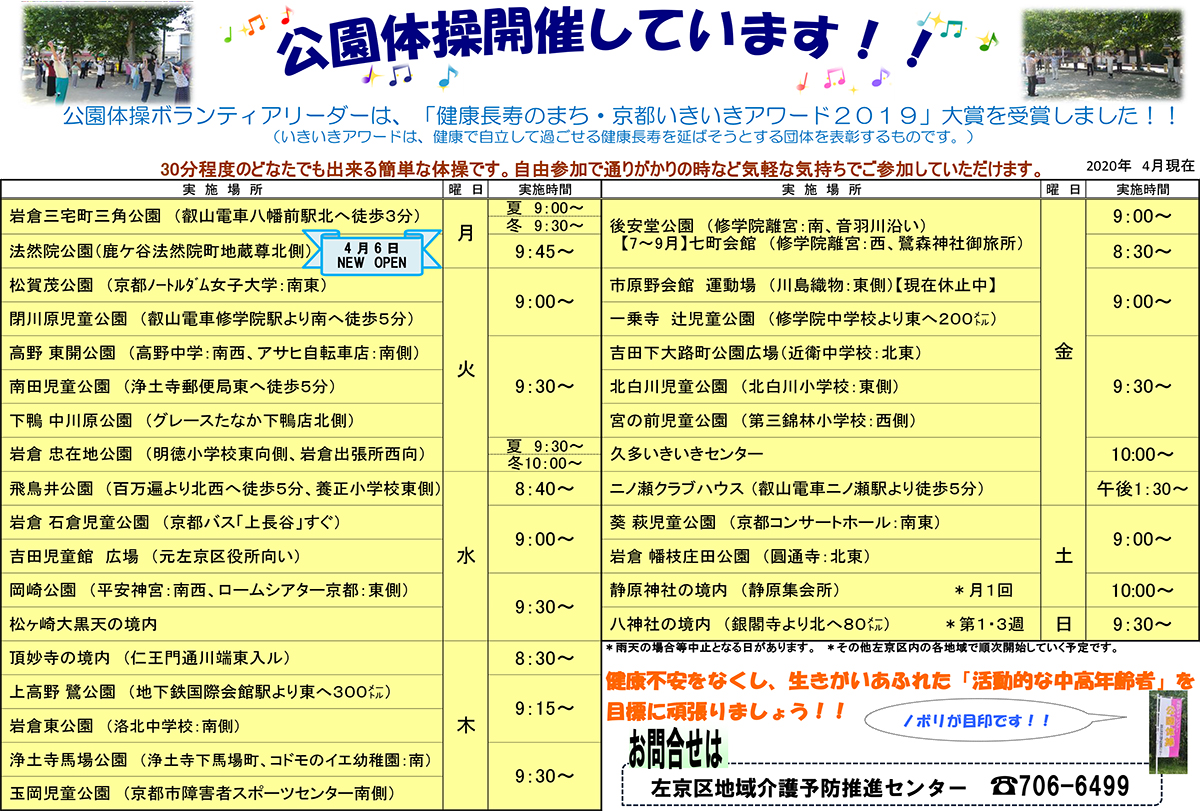Screen dimensions: 1200x811
Task: Select the 水 day cell
Action: (465, 555)
